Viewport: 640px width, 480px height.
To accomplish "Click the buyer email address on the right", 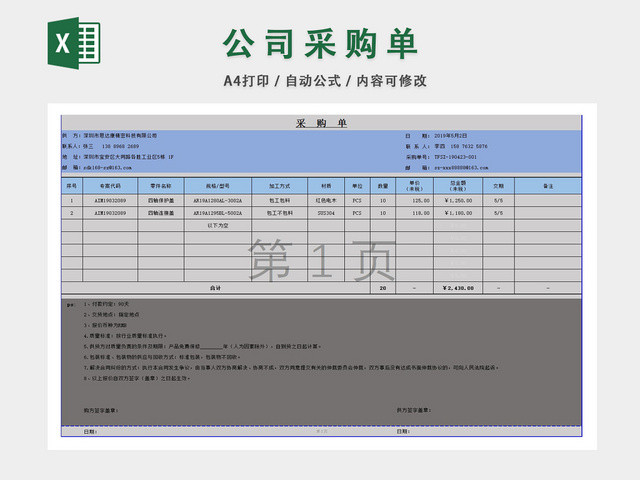I will (461, 168).
